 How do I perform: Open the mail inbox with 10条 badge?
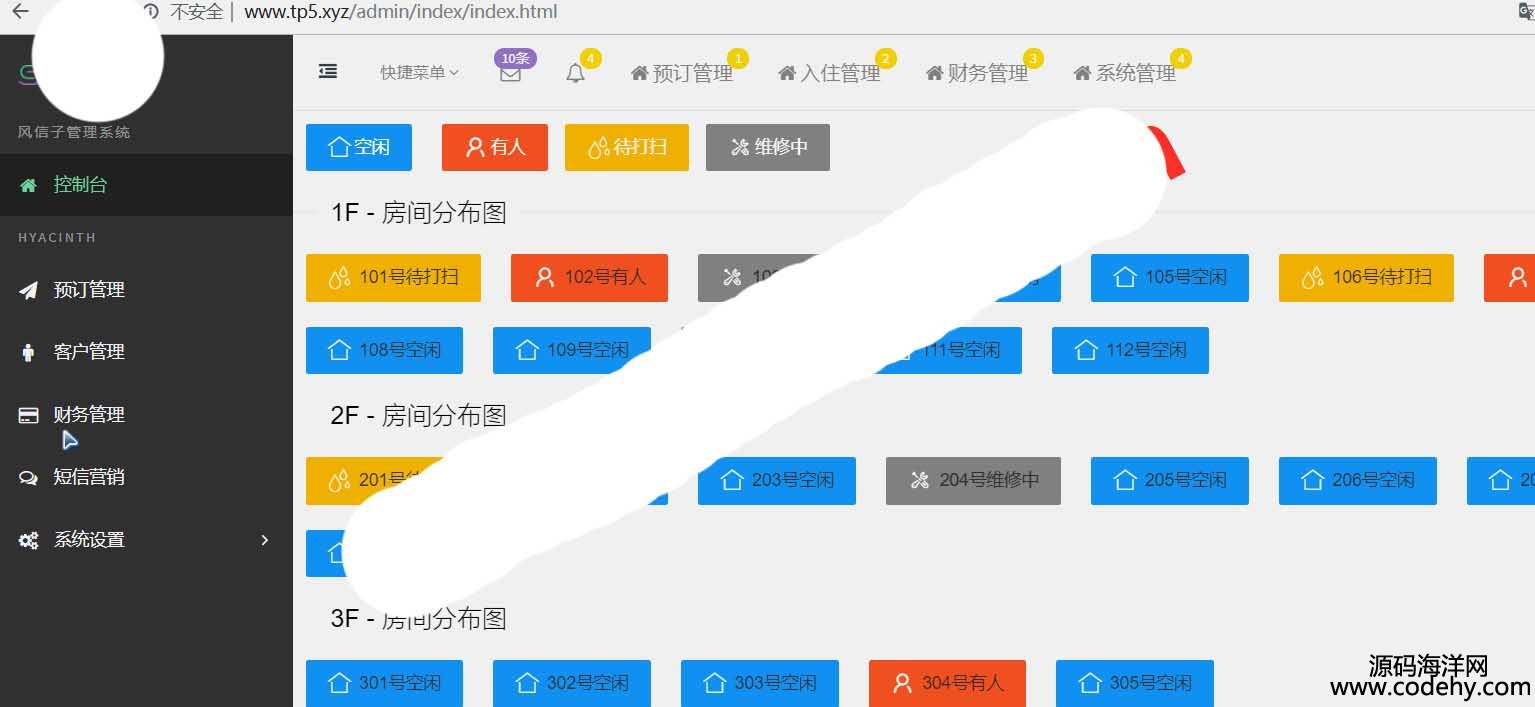point(510,73)
